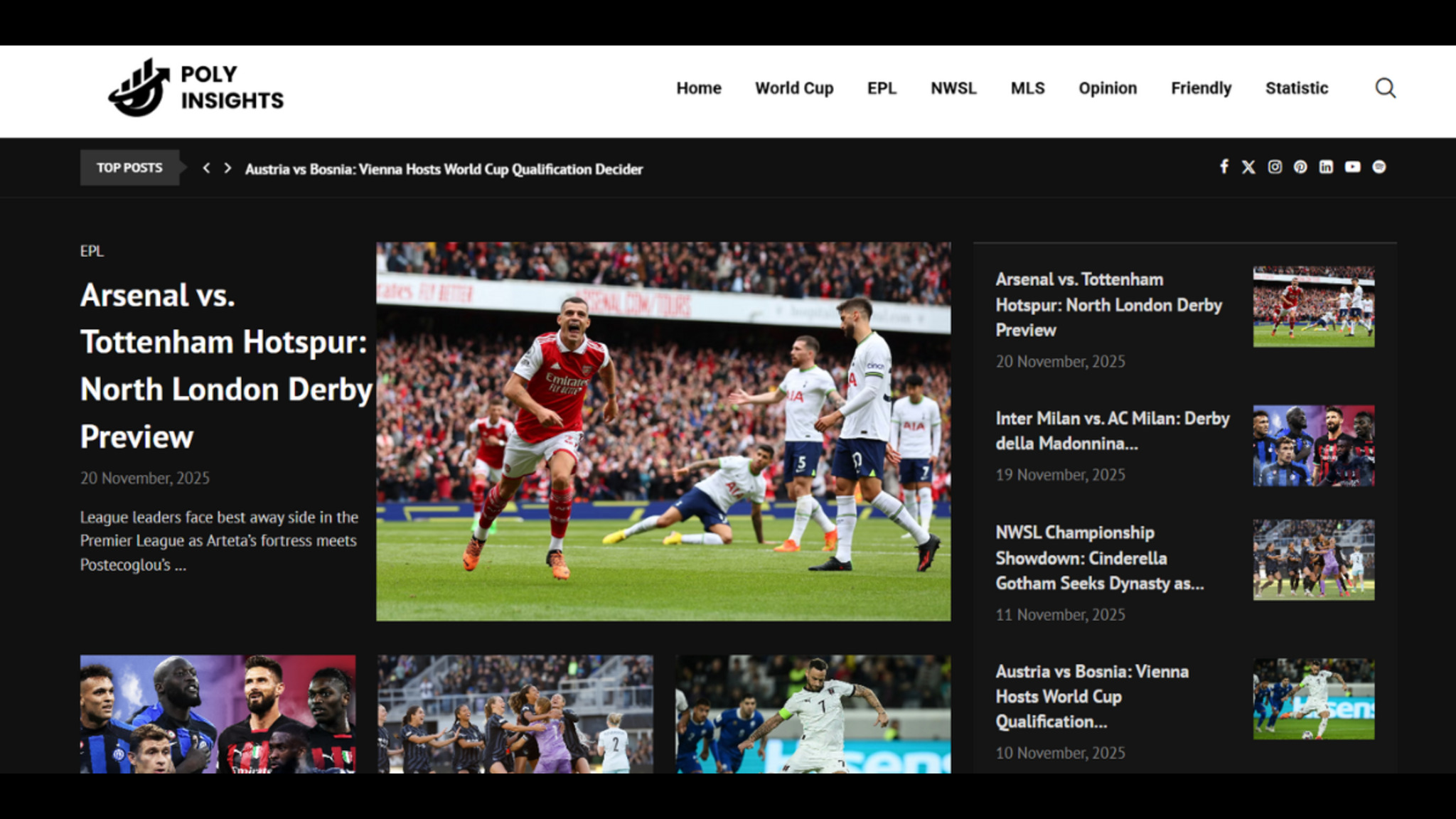Click the LinkedIn social icon
This screenshot has height=819, width=1456.
tap(1326, 166)
